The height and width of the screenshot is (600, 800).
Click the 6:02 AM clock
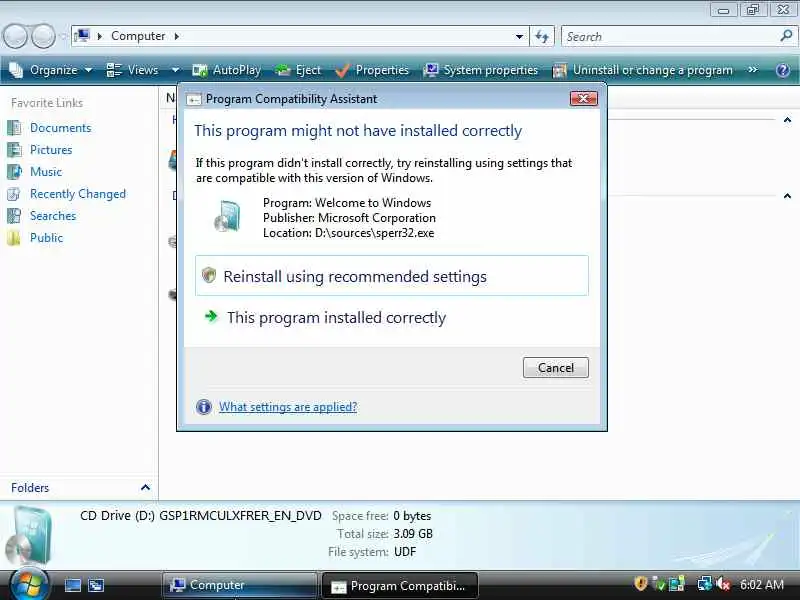point(762,584)
